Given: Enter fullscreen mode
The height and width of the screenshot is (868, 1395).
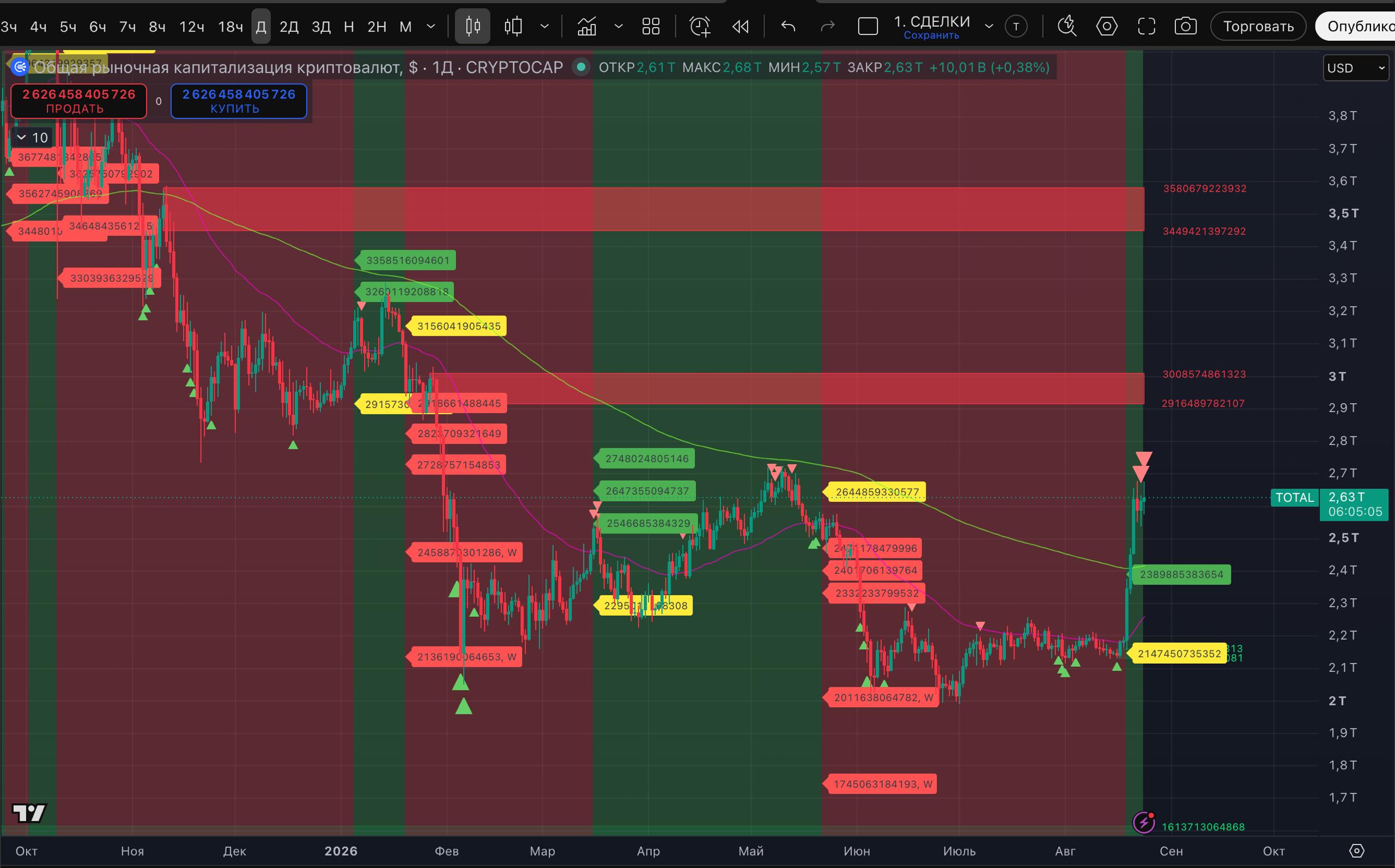Looking at the screenshot, I should click(1147, 26).
